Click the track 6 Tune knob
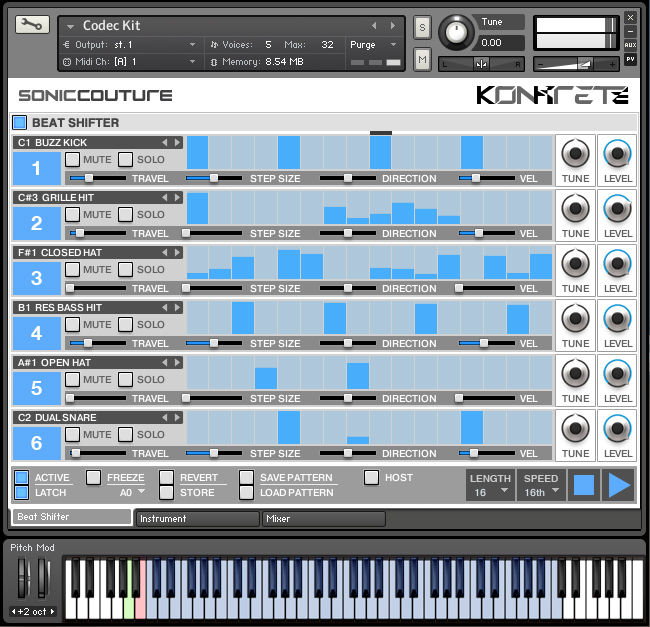This screenshot has height=627, width=650. pyautogui.click(x=575, y=428)
